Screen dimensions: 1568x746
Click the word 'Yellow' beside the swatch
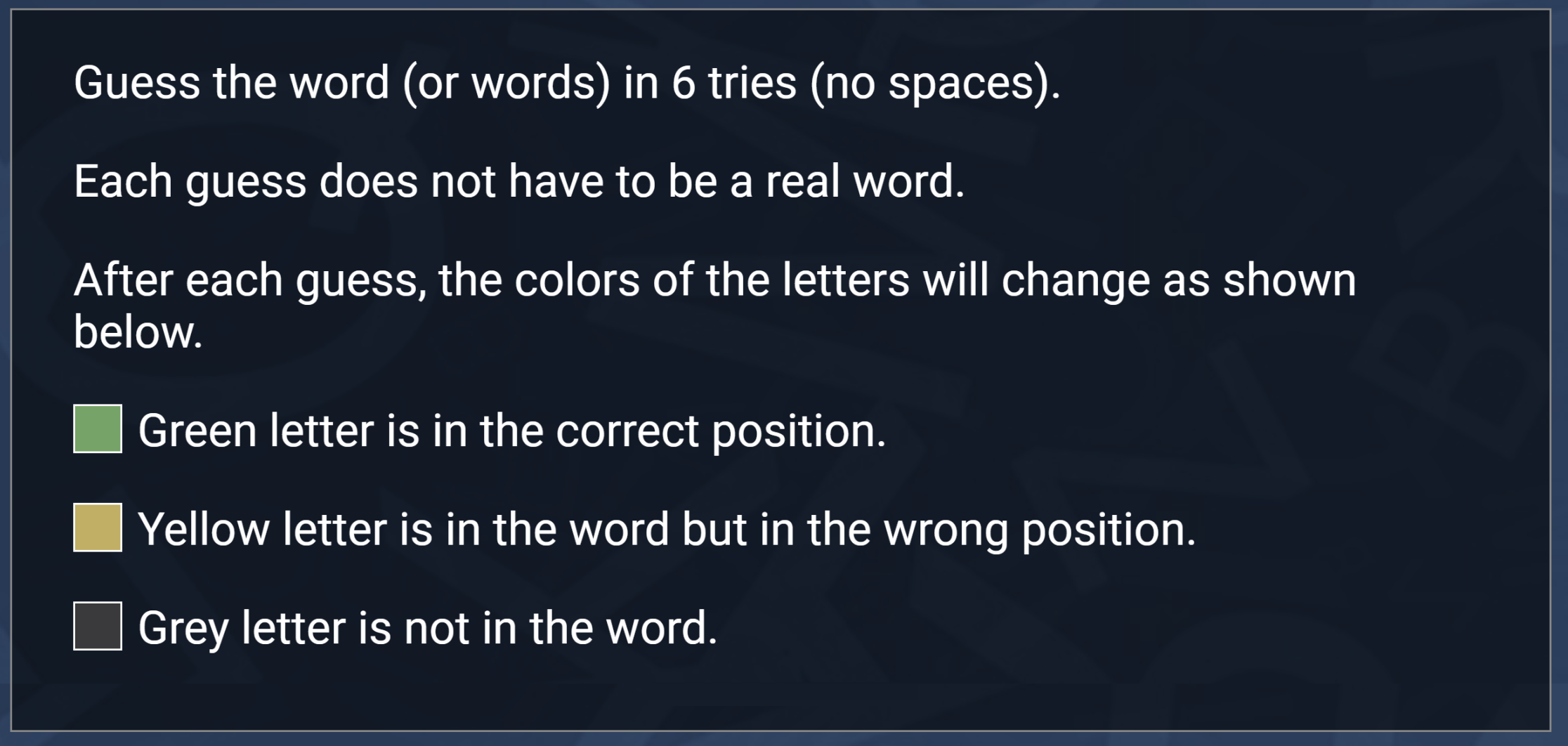click(204, 528)
